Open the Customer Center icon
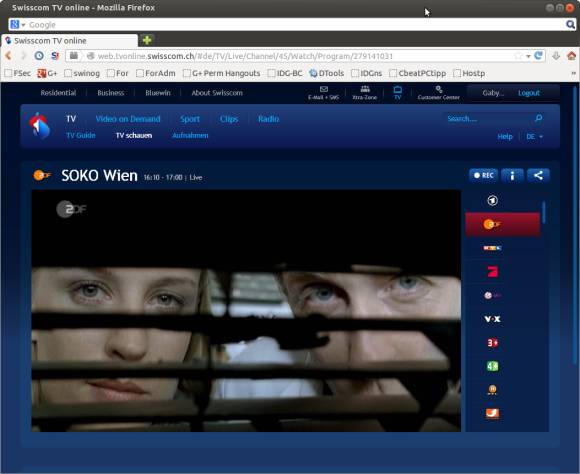 pyautogui.click(x=439, y=93)
